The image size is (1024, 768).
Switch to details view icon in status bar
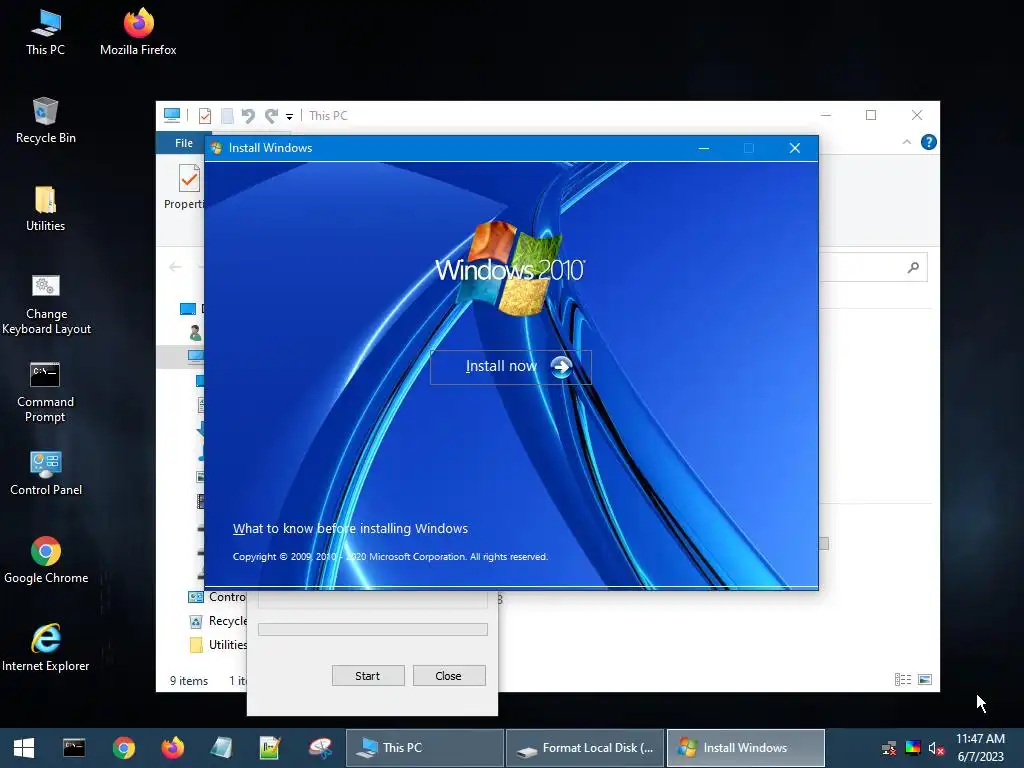pos(903,680)
